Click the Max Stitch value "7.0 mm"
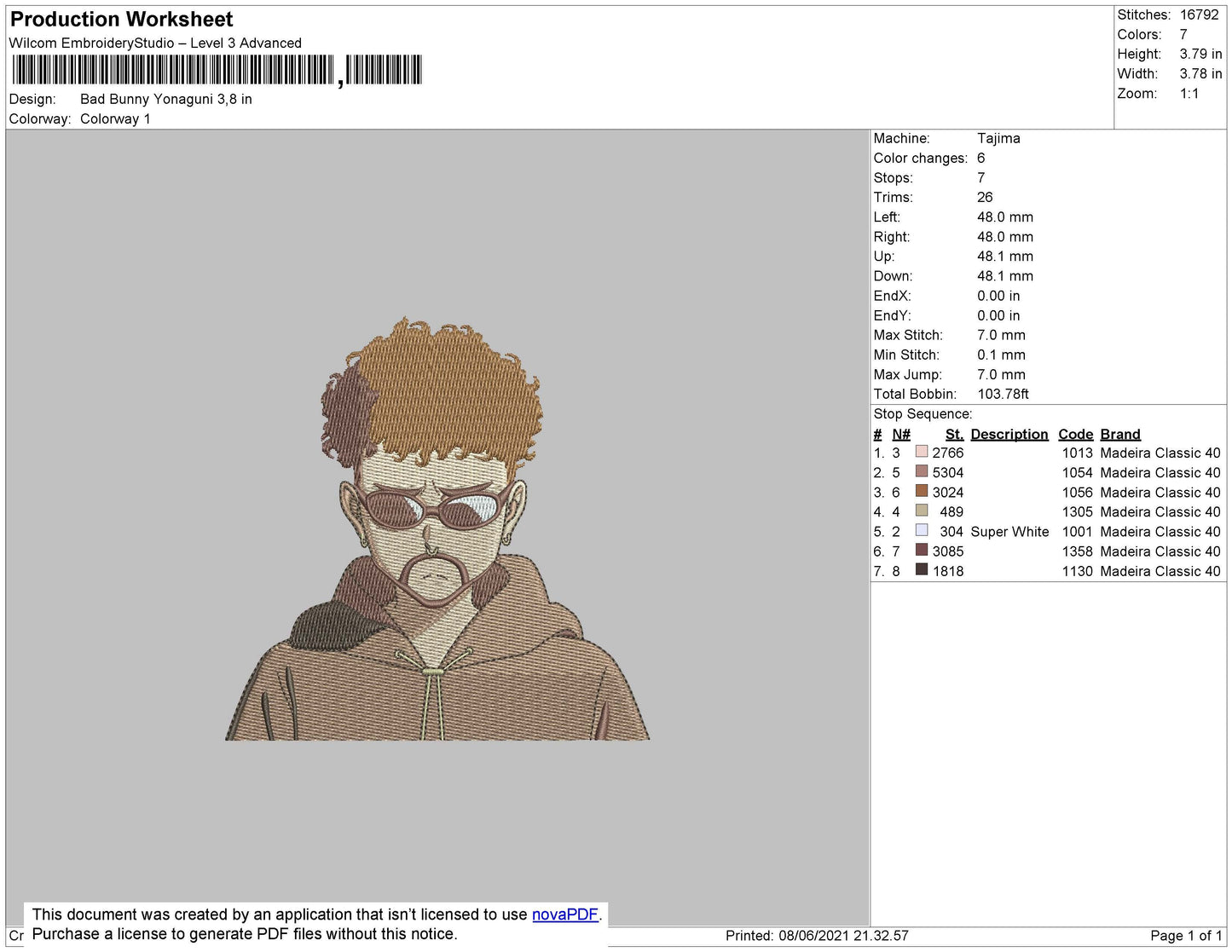Viewport: 1232px width, 952px height. coord(1002,335)
